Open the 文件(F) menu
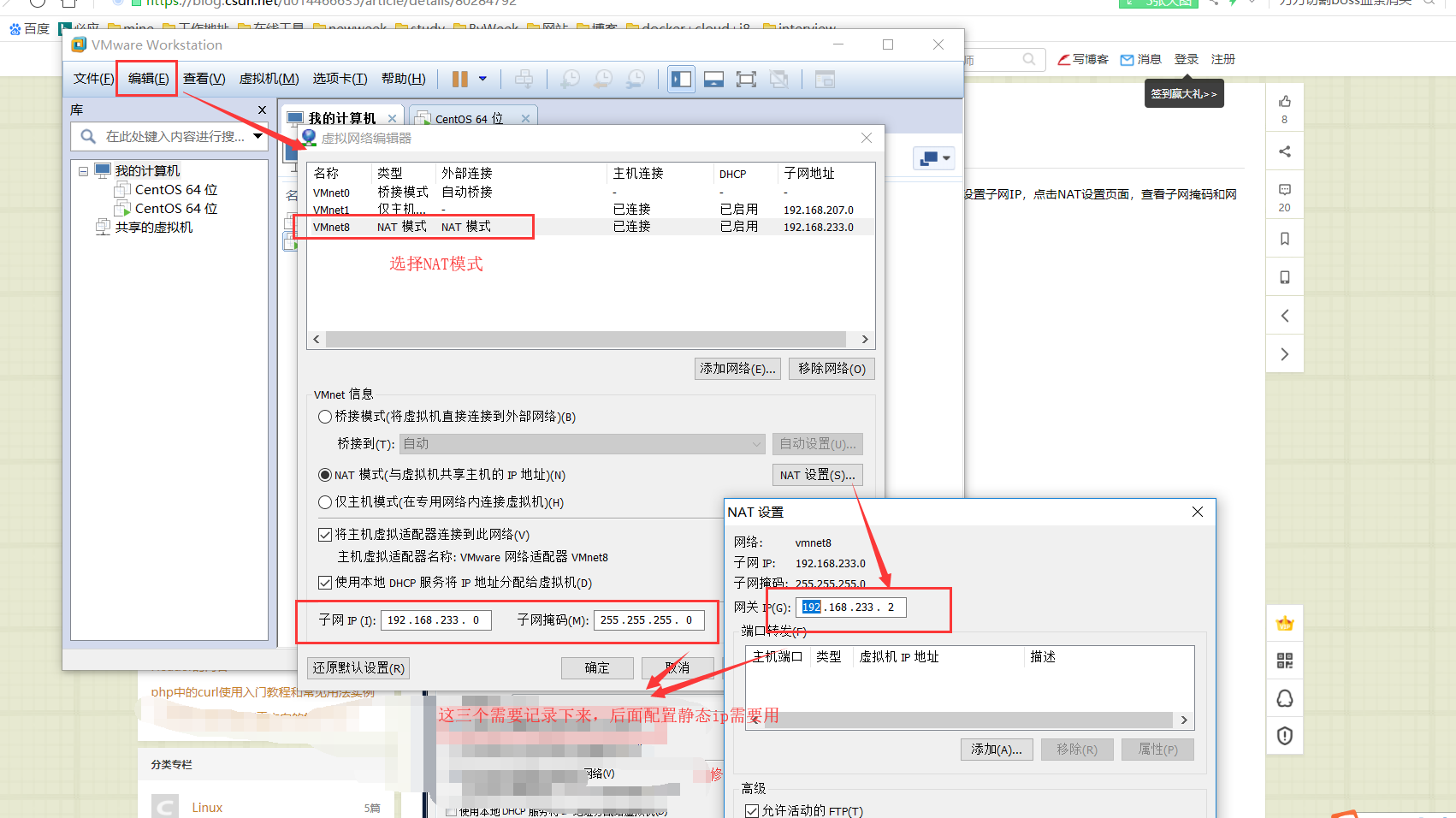Image resolution: width=1456 pixels, height=818 pixels. (93, 79)
